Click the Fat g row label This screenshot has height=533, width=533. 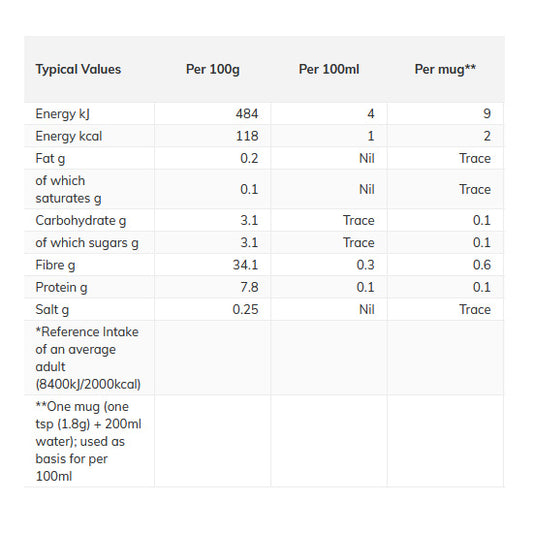(x=50, y=159)
